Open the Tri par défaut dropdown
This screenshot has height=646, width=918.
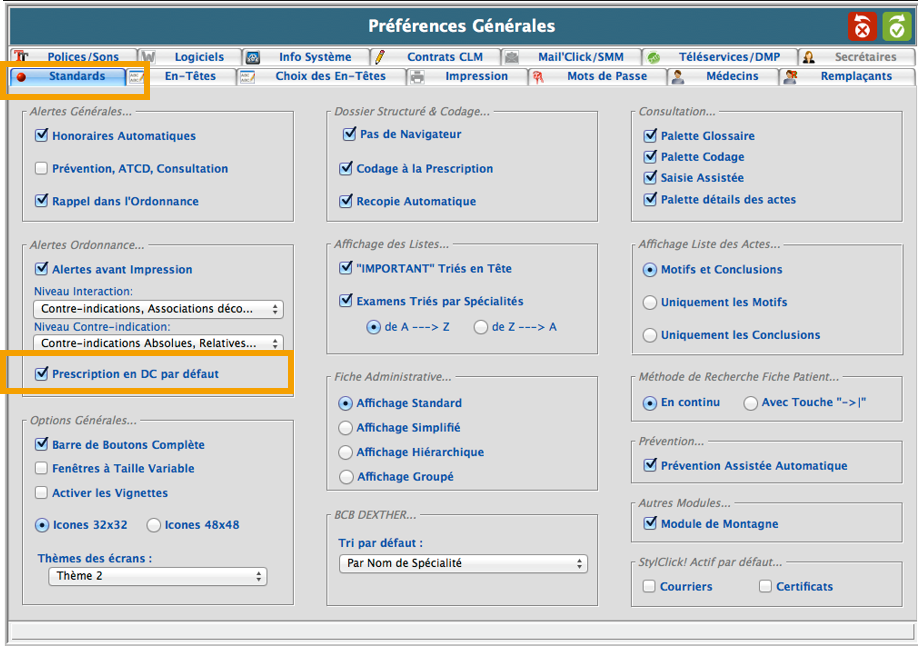tap(463, 563)
